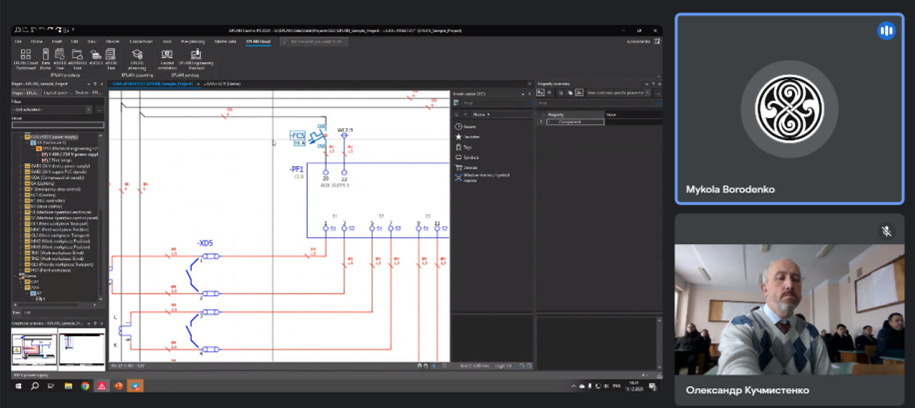Click Insert center favorite star outline button
The width and height of the screenshot is (915, 408).
pyautogui.click(x=456, y=114)
